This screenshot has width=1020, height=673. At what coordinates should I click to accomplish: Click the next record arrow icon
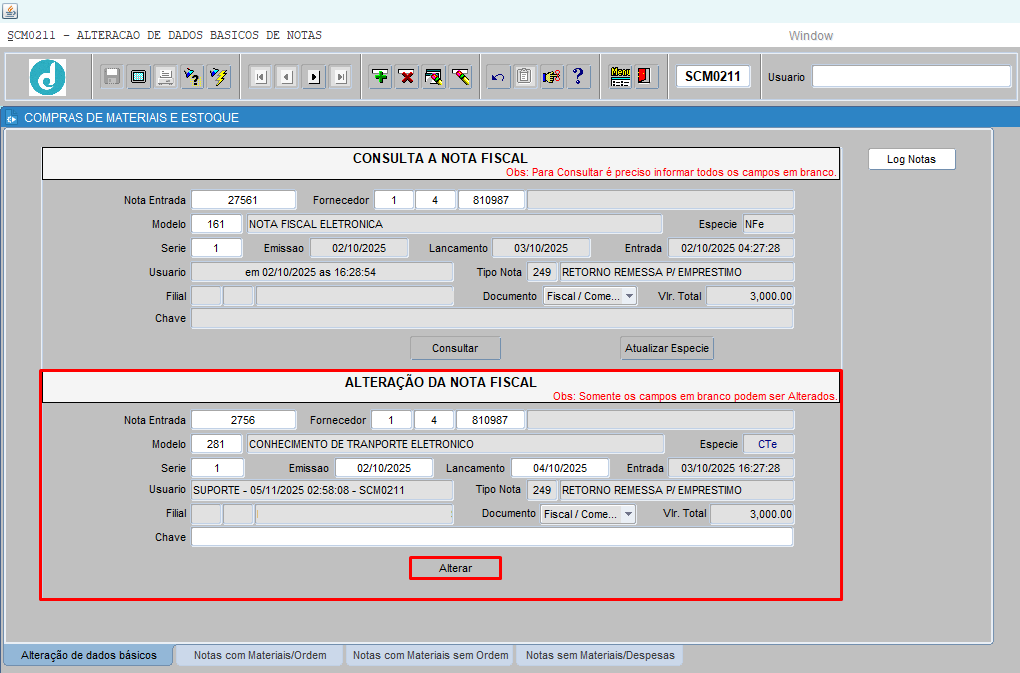click(x=313, y=77)
